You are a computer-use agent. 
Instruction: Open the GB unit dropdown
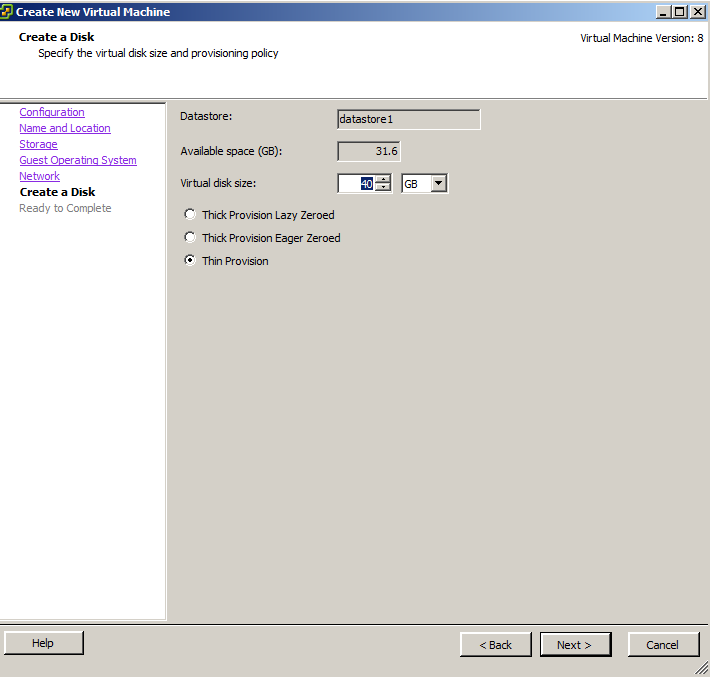(438, 183)
